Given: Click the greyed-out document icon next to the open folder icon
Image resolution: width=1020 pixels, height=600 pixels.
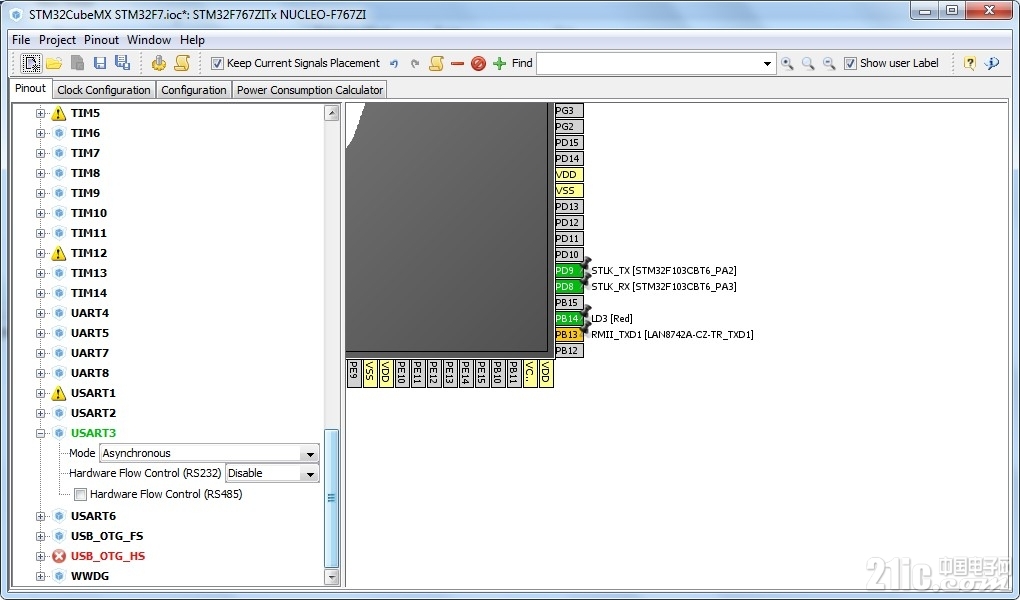Looking at the screenshot, I should [77, 63].
